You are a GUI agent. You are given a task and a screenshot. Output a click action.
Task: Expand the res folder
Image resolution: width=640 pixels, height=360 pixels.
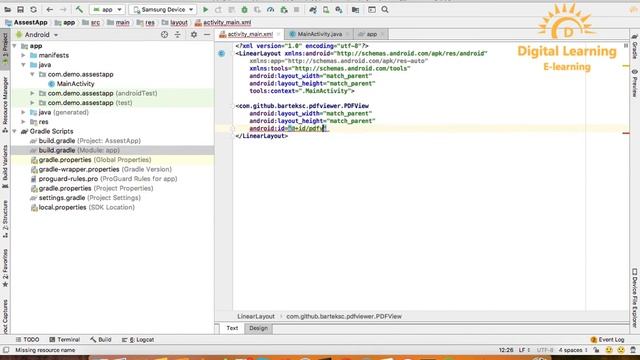[24, 122]
